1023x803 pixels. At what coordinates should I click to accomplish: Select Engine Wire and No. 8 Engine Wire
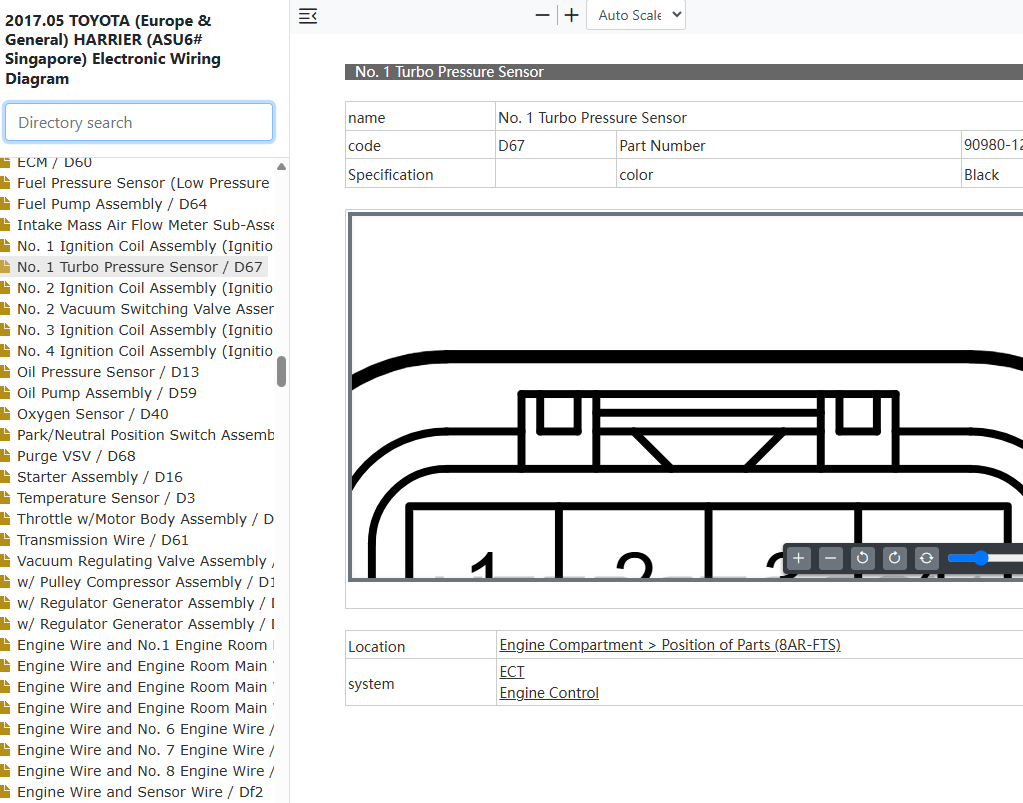[x=145, y=771]
